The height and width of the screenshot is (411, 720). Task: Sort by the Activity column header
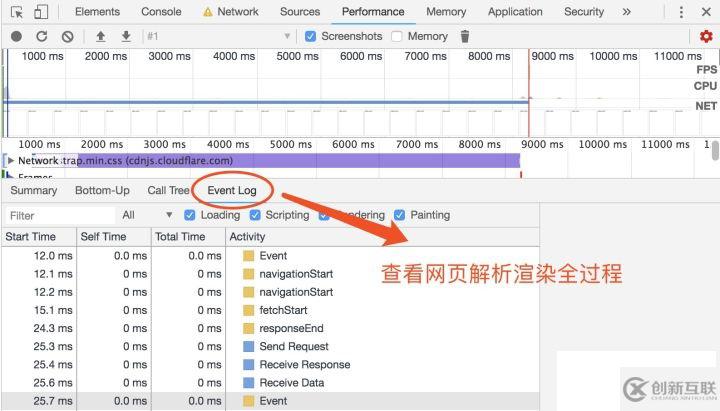point(382,237)
